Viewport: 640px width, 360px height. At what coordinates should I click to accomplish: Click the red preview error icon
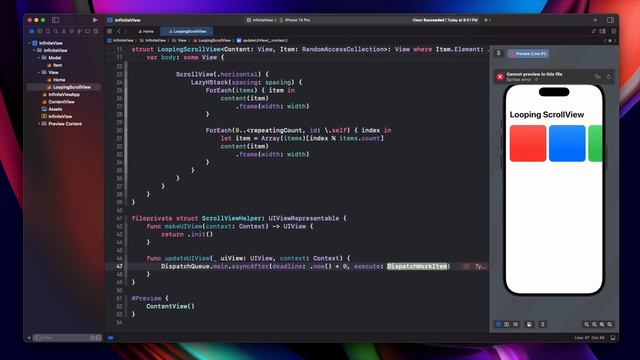pos(500,76)
